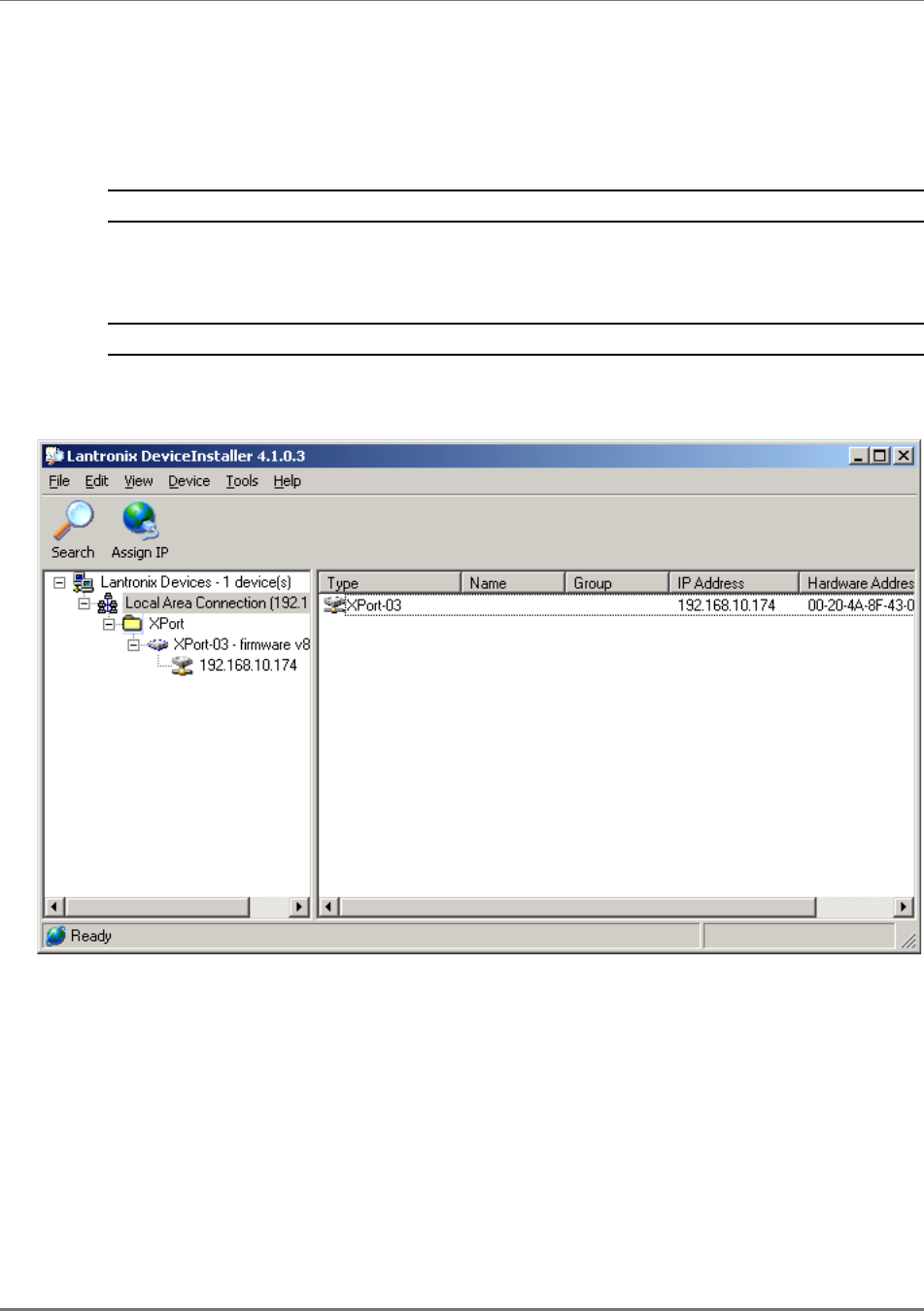
Task: Click the list pane horizontal scrollbar thumb
Action: 578,907
